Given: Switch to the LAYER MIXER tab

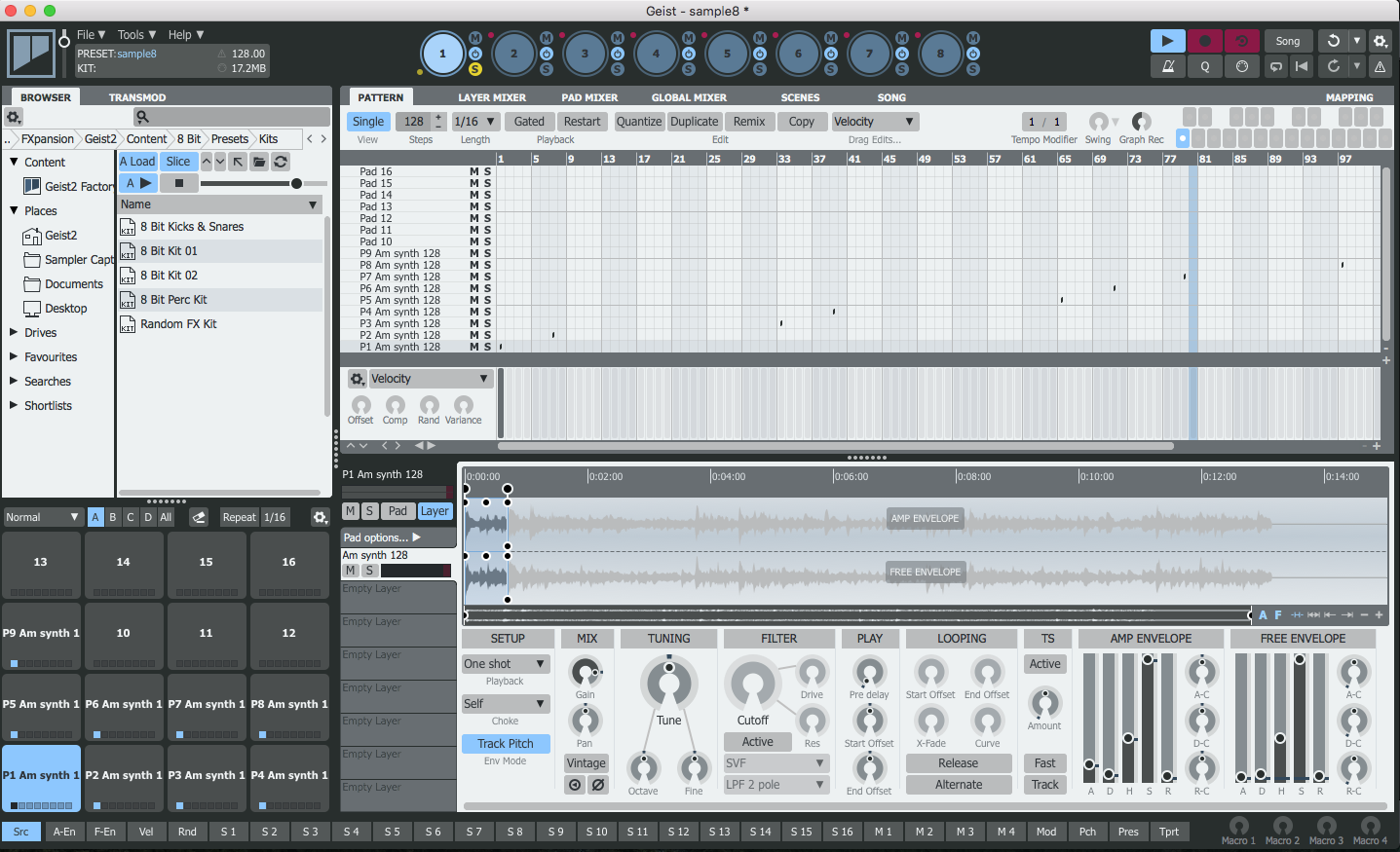Looking at the screenshot, I should [492, 97].
